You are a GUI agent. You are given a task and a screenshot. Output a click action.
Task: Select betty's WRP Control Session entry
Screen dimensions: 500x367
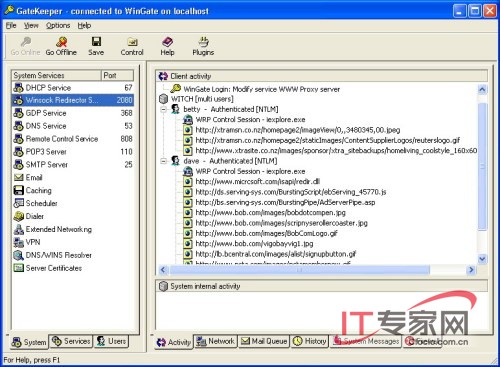coord(245,120)
